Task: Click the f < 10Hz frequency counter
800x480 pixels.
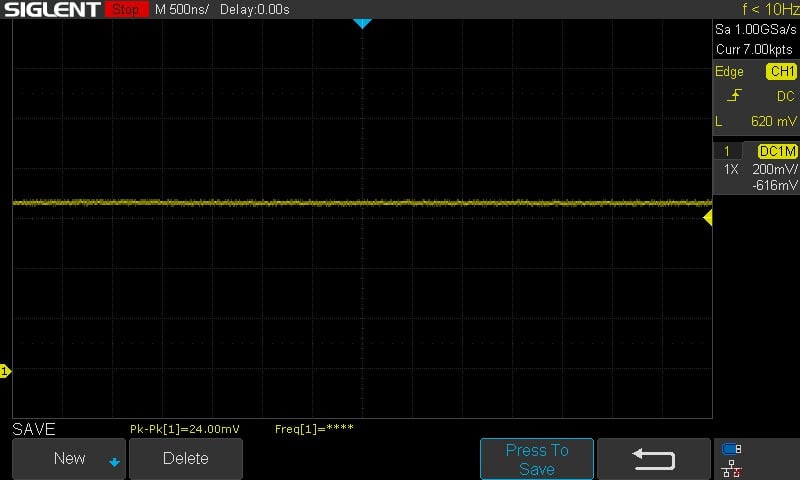Action: [x=770, y=9]
